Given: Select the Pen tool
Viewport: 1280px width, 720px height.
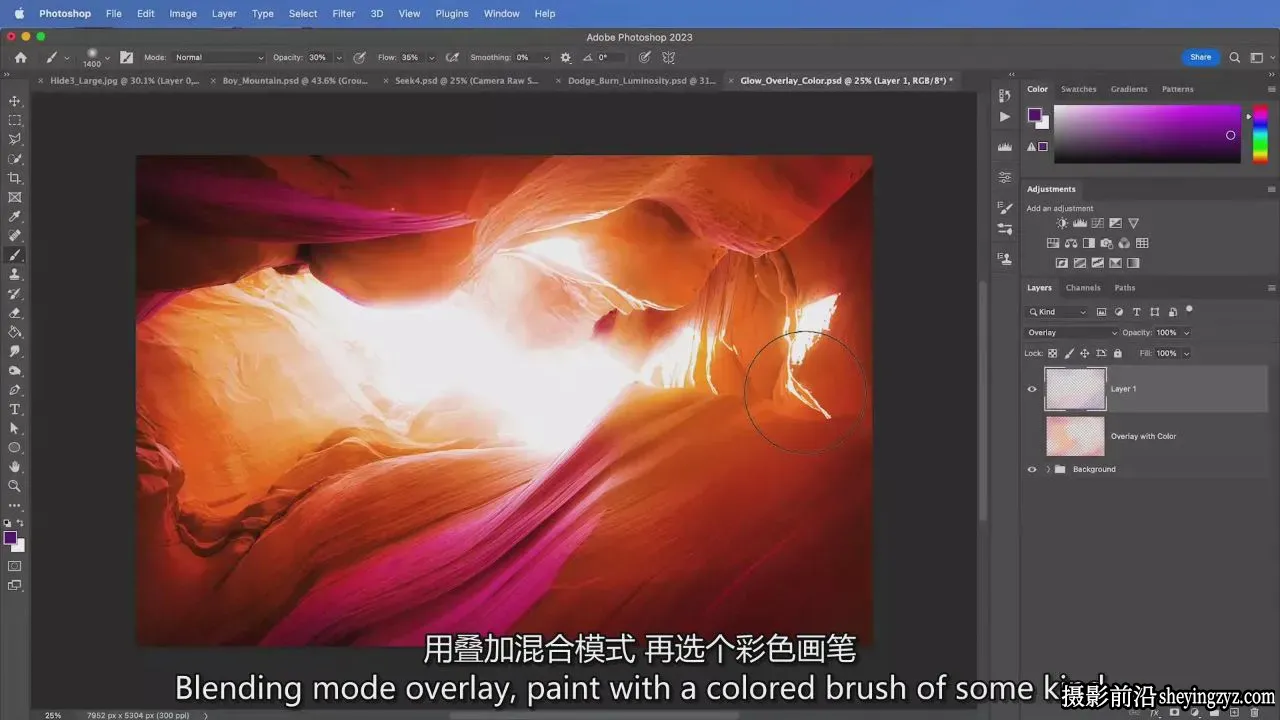Looking at the screenshot, I should coord(15,390).
